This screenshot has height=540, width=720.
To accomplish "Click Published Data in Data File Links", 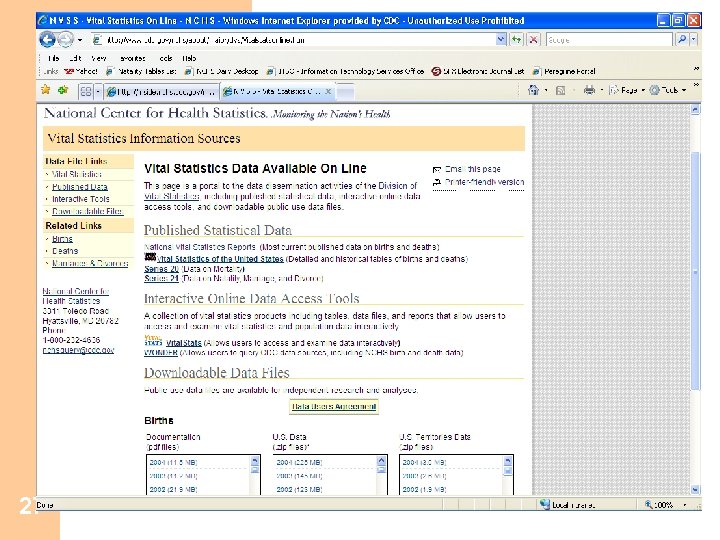I will (79, 187).
